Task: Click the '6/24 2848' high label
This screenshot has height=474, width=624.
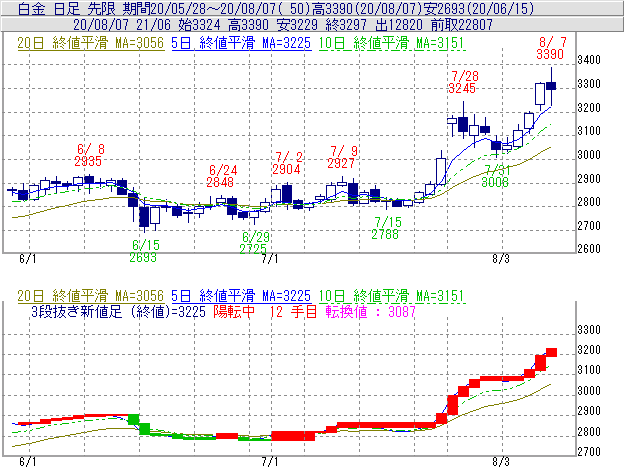Action: point(220,176)
